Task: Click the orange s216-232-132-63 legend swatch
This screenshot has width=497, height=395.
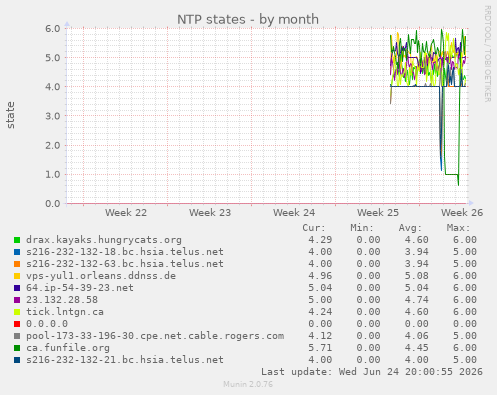Action: click(17, 264)
